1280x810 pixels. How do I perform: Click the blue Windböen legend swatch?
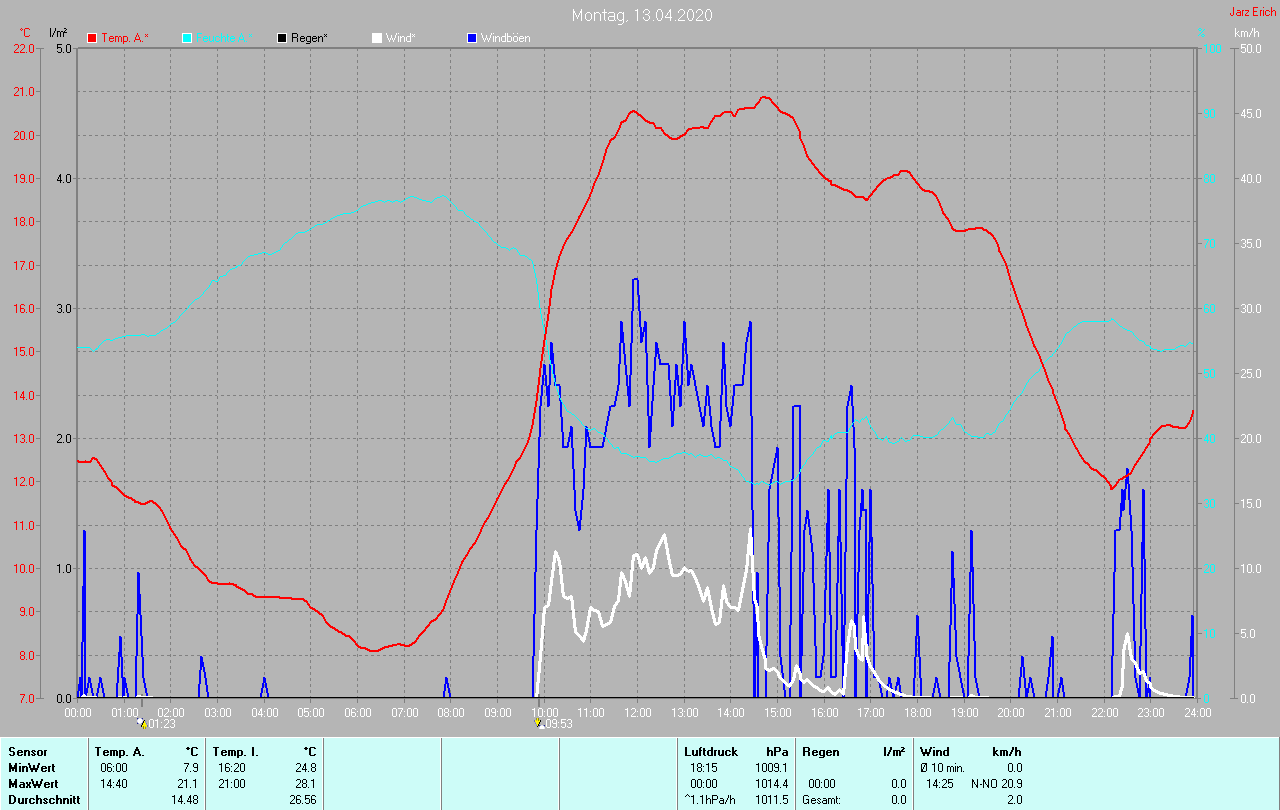(472, 38)
